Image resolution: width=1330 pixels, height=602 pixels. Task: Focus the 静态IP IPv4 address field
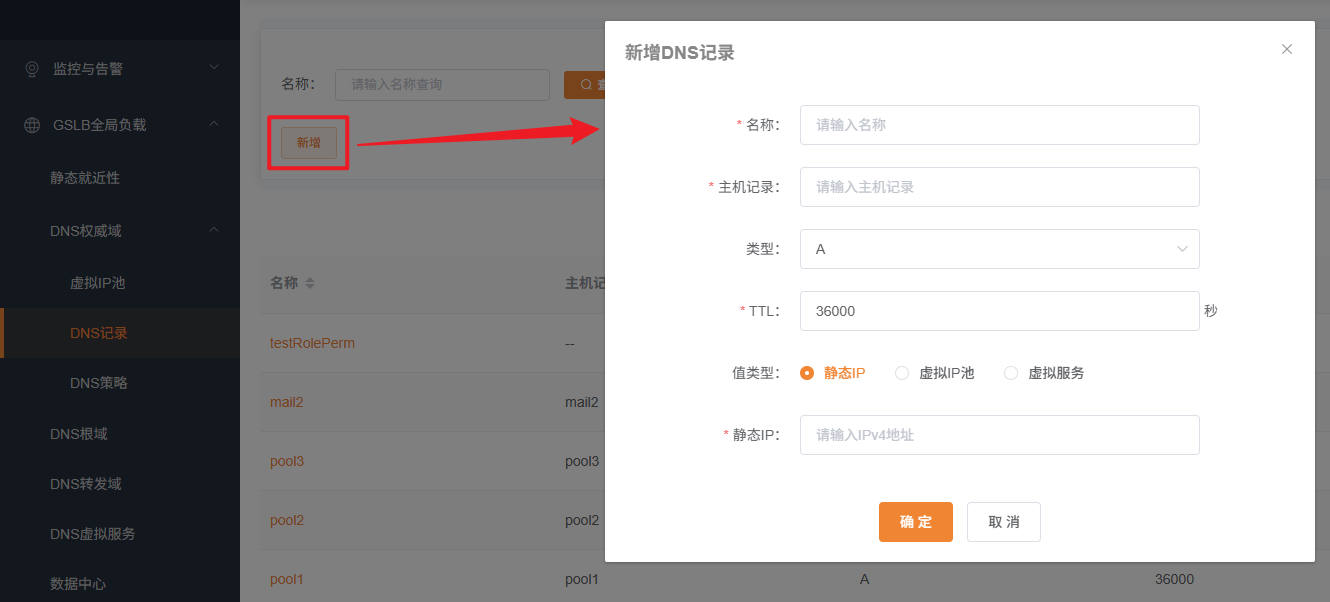point(999,435)
